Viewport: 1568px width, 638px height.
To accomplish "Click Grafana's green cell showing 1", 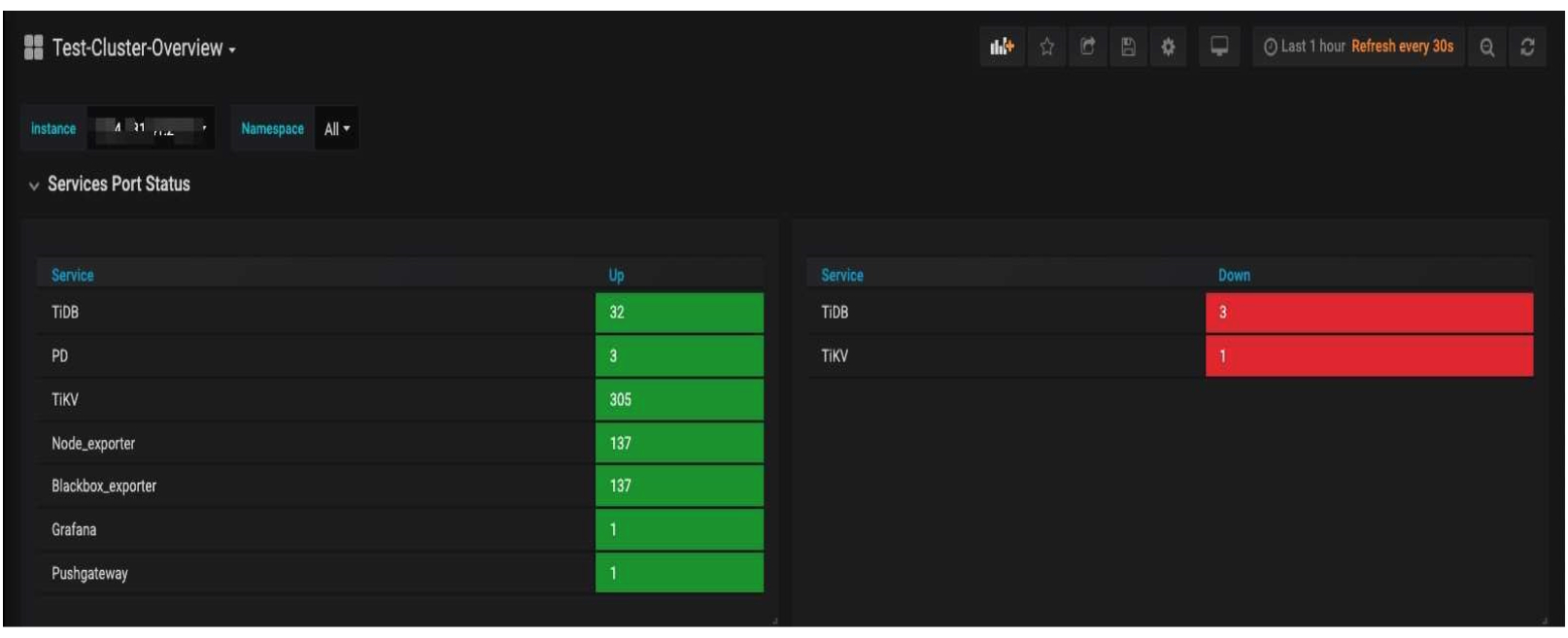I will point(679,529).
